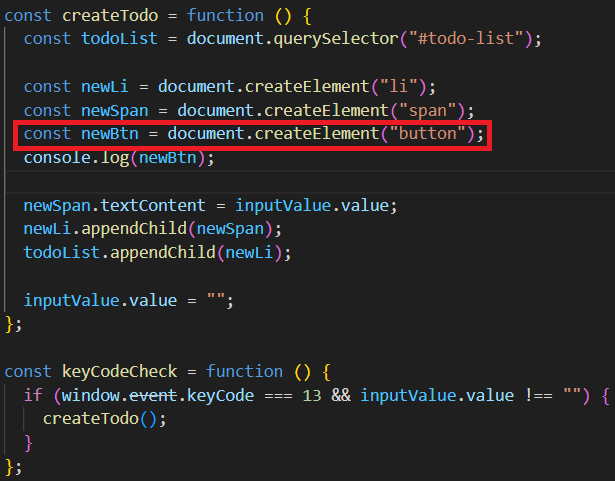Click the todoList variable declaration
The image size is (615, 481).
pyautogui.click(x=119, y=39)
